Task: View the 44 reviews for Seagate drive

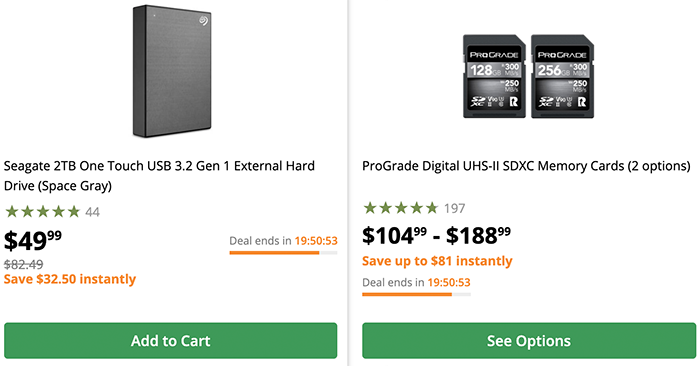Action: [x=92, y=212]
